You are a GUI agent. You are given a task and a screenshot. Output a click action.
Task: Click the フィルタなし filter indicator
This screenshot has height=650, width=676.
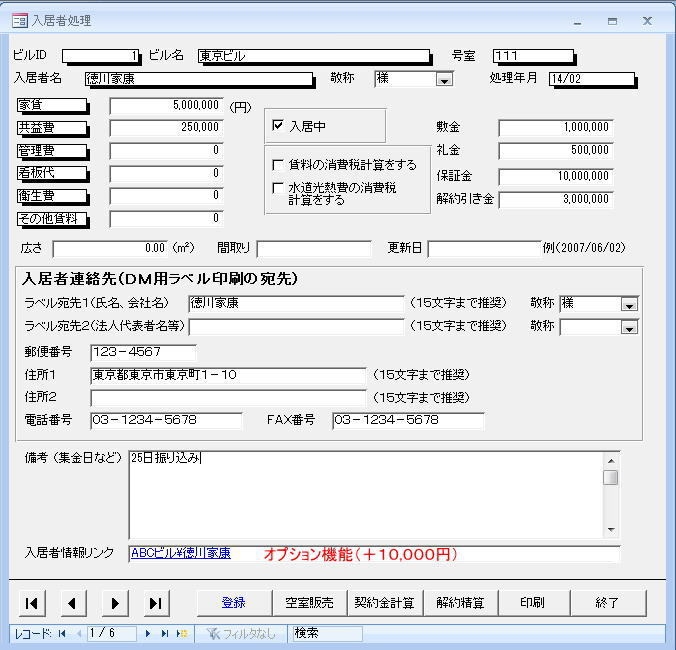[x=241, y=633]
